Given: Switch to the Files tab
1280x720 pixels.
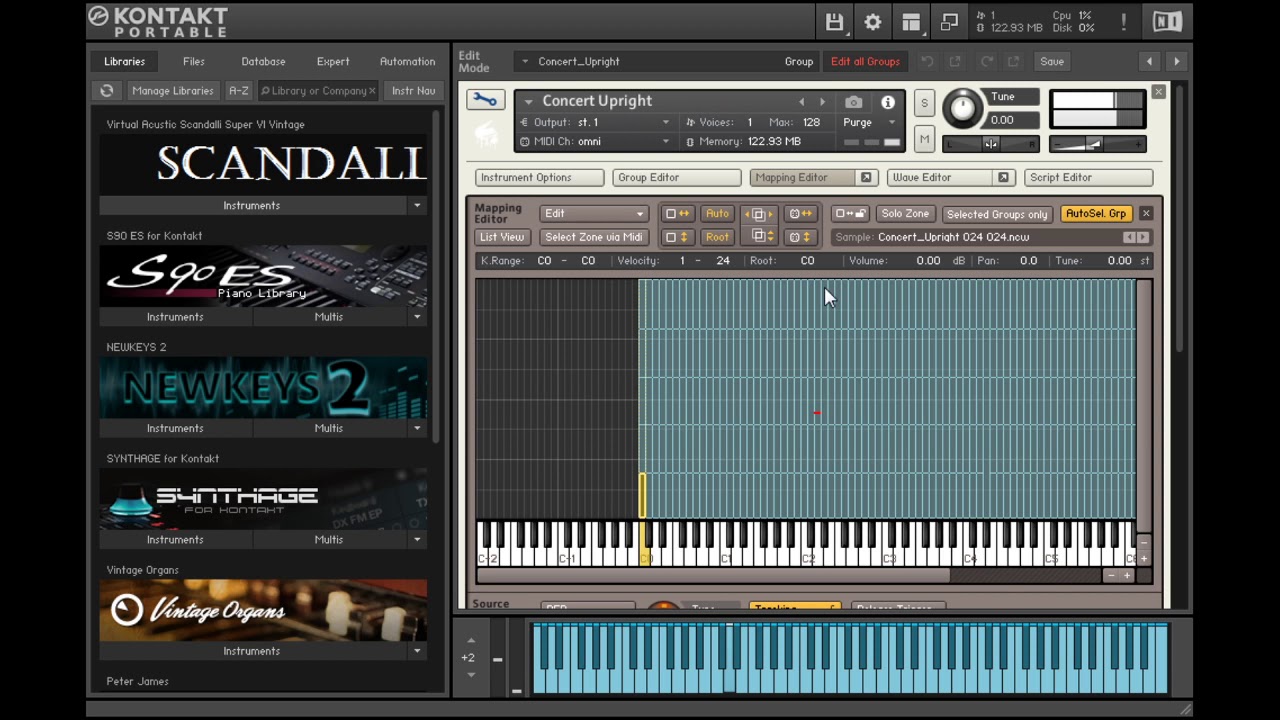Looking at the screenshot, I should [x=194, y=62].
